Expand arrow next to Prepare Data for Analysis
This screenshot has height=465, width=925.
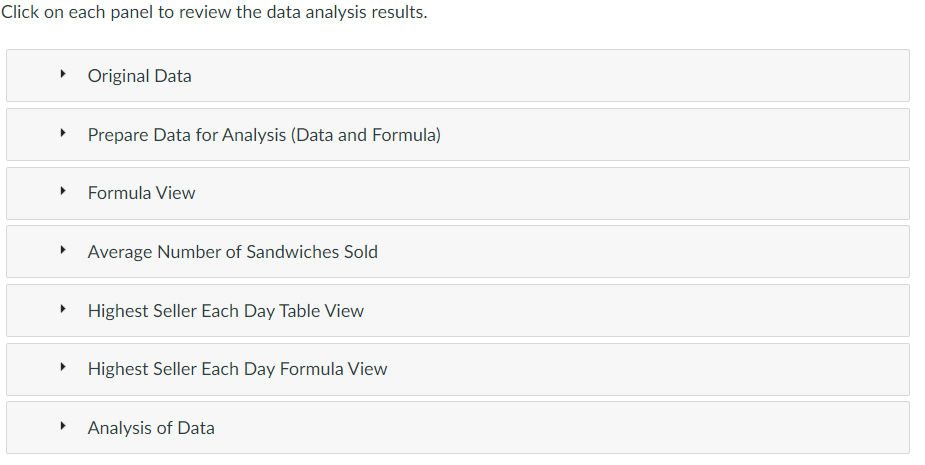click(x=63, y=134)
